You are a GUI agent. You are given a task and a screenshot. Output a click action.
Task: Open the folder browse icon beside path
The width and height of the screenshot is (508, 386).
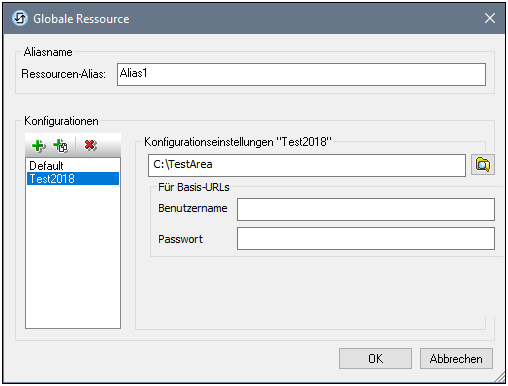click(x=483, y=165)
